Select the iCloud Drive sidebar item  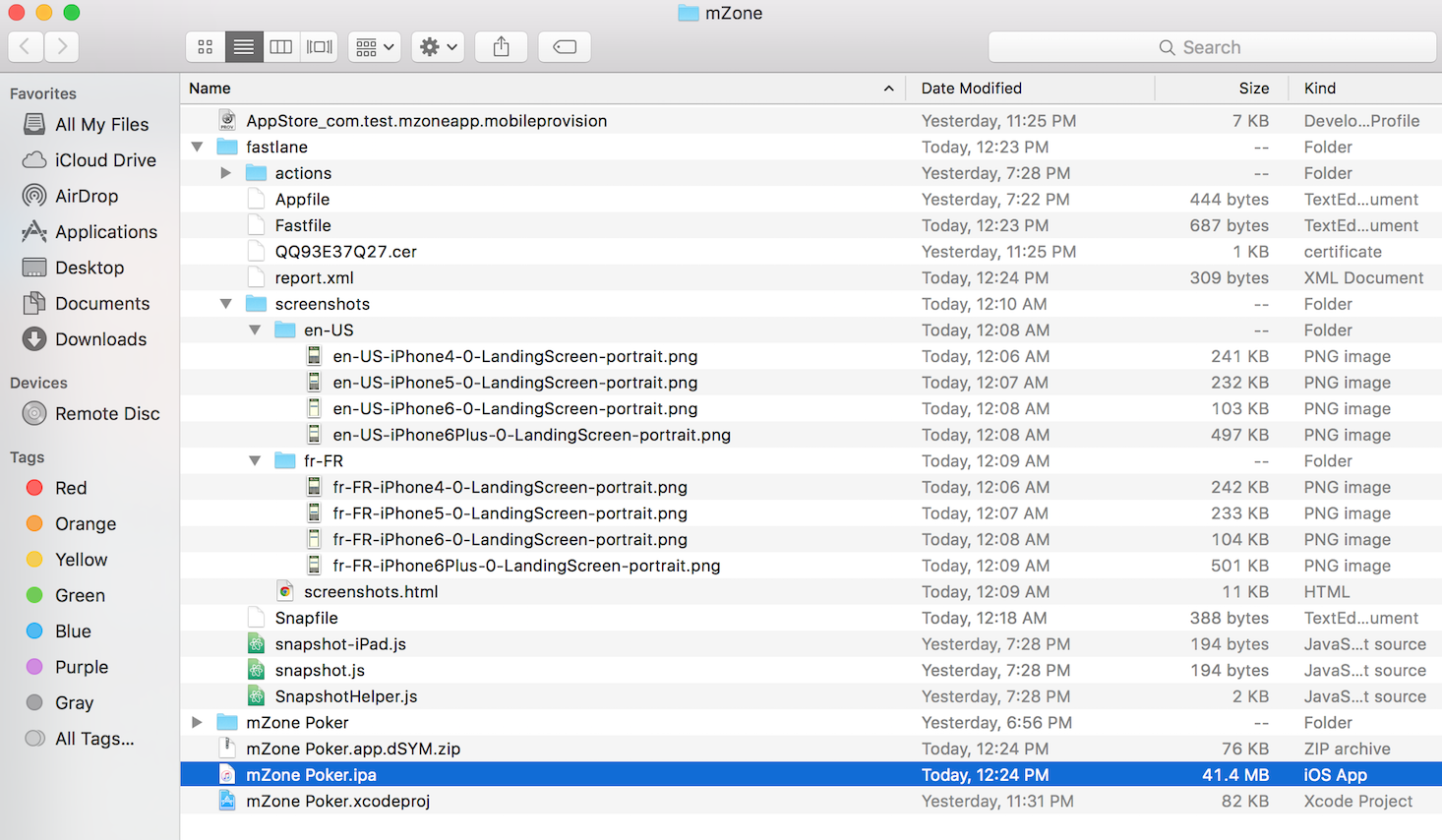coord(105,160)
